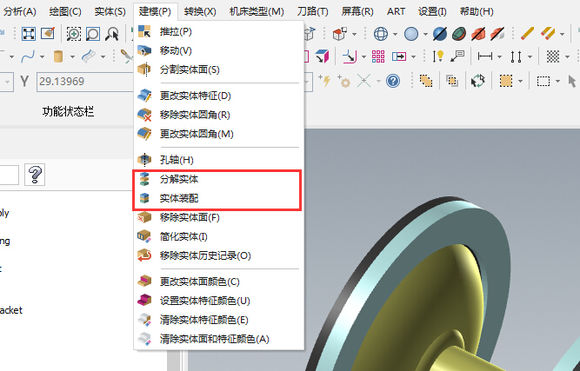580x371 pixels.
Task: Expand the shaded sphere dropdown arrow
Action: (425, 34)
